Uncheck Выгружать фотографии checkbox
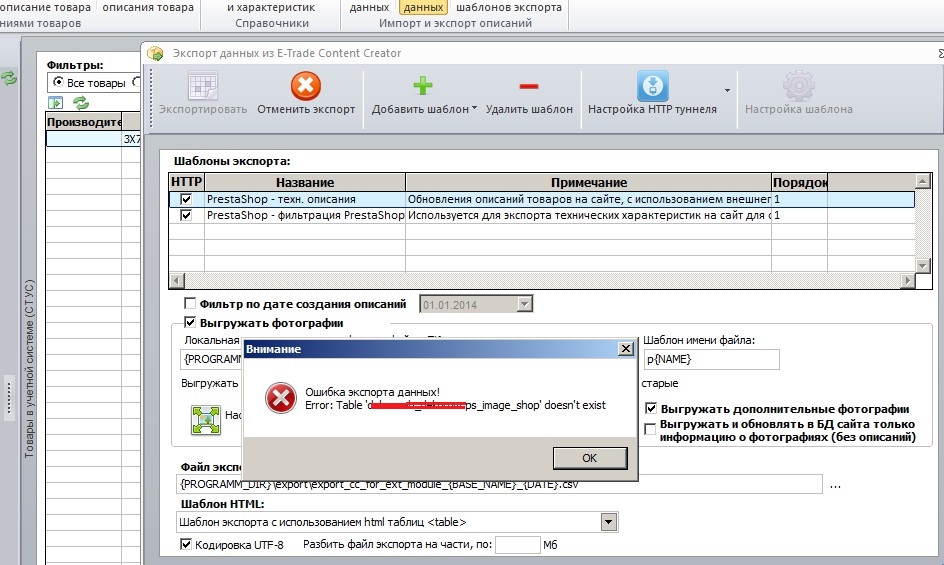This screenshot has width=944, height=565. (x=190, y=322)
